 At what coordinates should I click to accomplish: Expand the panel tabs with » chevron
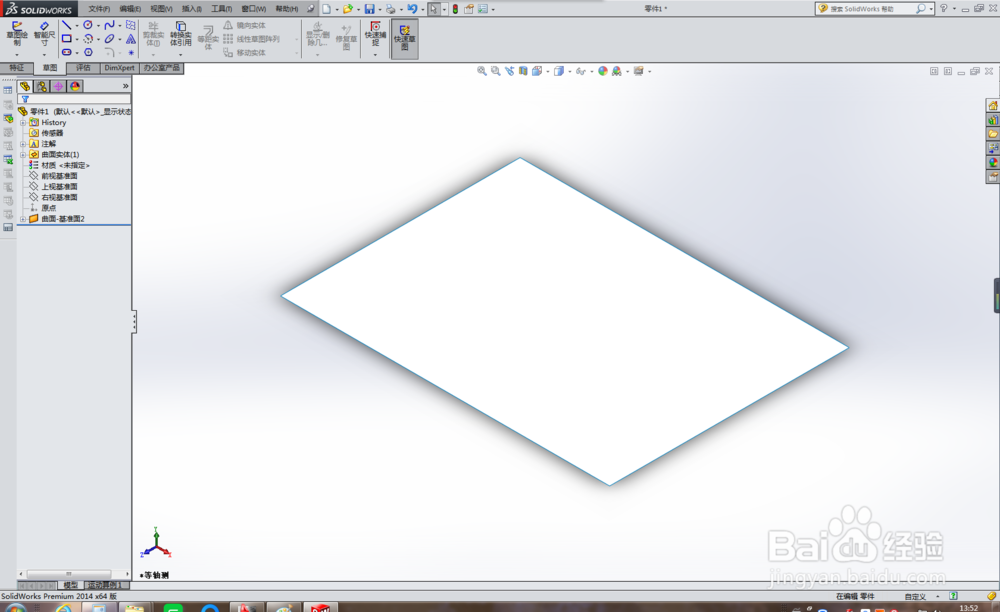click(126, 86)
